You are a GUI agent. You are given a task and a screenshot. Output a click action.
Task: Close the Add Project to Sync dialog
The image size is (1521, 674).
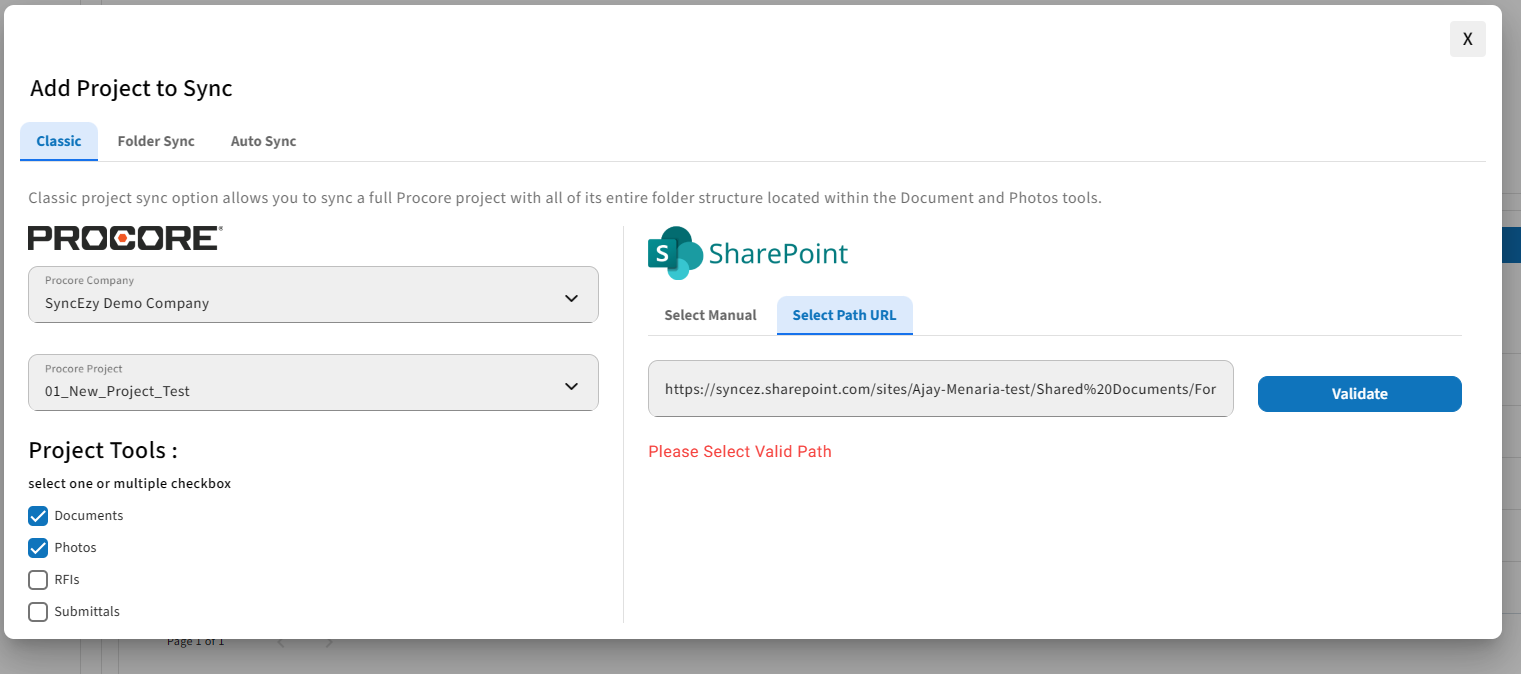click(1467, 38)
